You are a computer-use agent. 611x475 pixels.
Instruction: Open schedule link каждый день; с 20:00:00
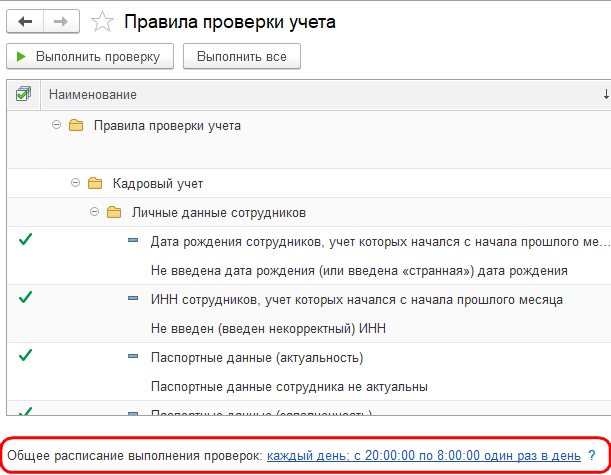pyautogui.click(x=424, y=456)
